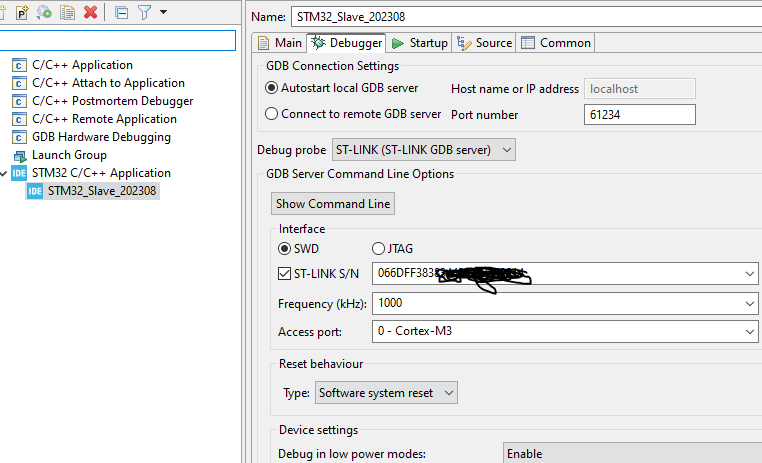Click the STM32 C/C++ Application IDE icon
This screenshot has width=762, height=463.
[19, 173]
